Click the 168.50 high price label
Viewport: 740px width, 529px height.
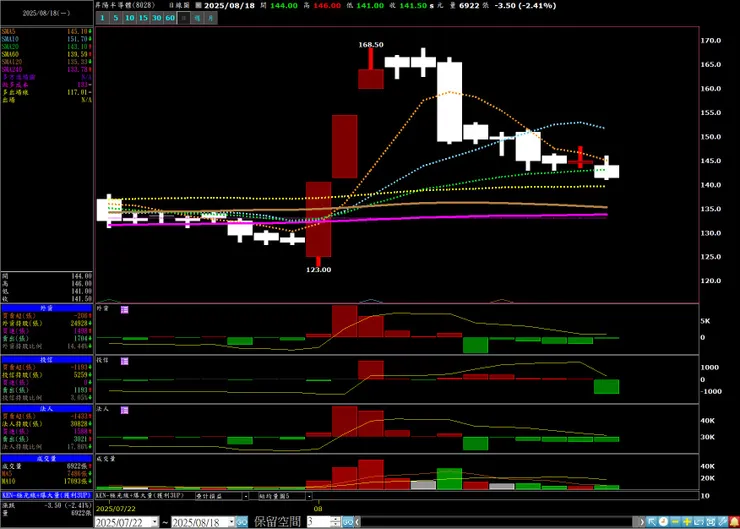click(x=371, y=45)
